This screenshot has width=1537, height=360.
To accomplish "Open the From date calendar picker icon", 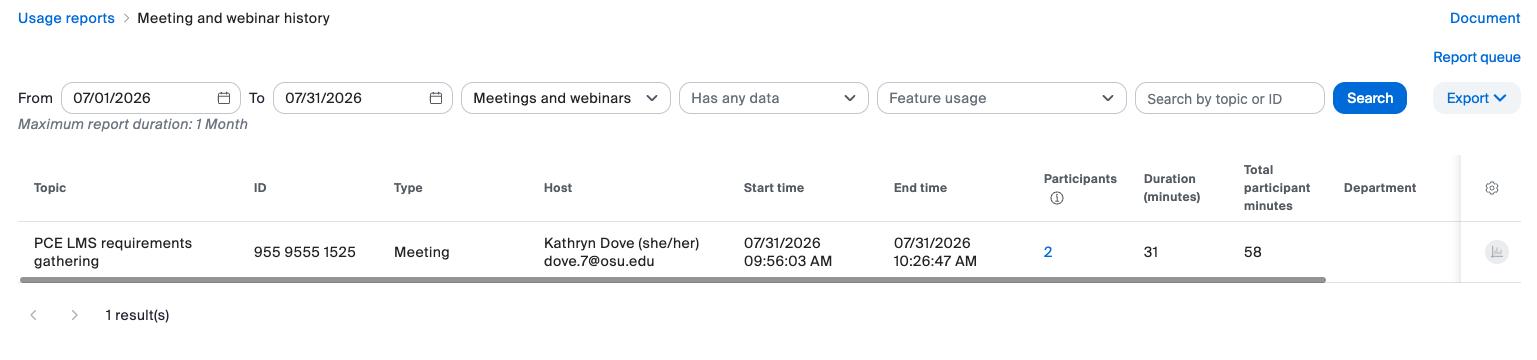I will (224, 98).
